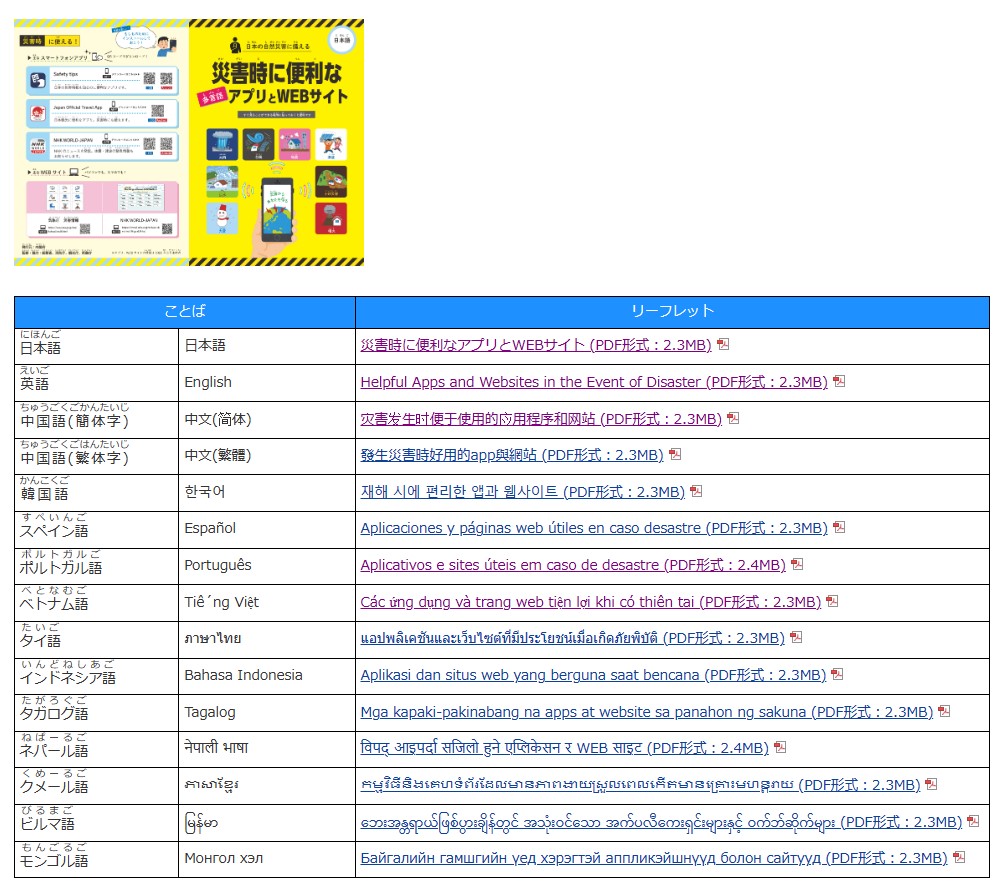Click the ことば column header
The image size is (1003, 895).
(185, 311)
